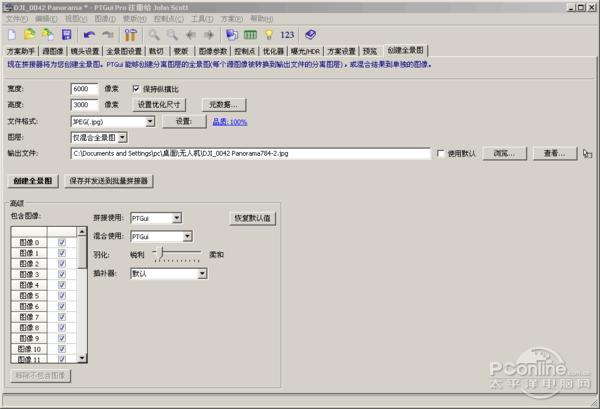Image resolution: width=600 pixels, height=409 pixels.
Task: Uncheck the 图像 0 checkbox
Action: tap(62, 242)
